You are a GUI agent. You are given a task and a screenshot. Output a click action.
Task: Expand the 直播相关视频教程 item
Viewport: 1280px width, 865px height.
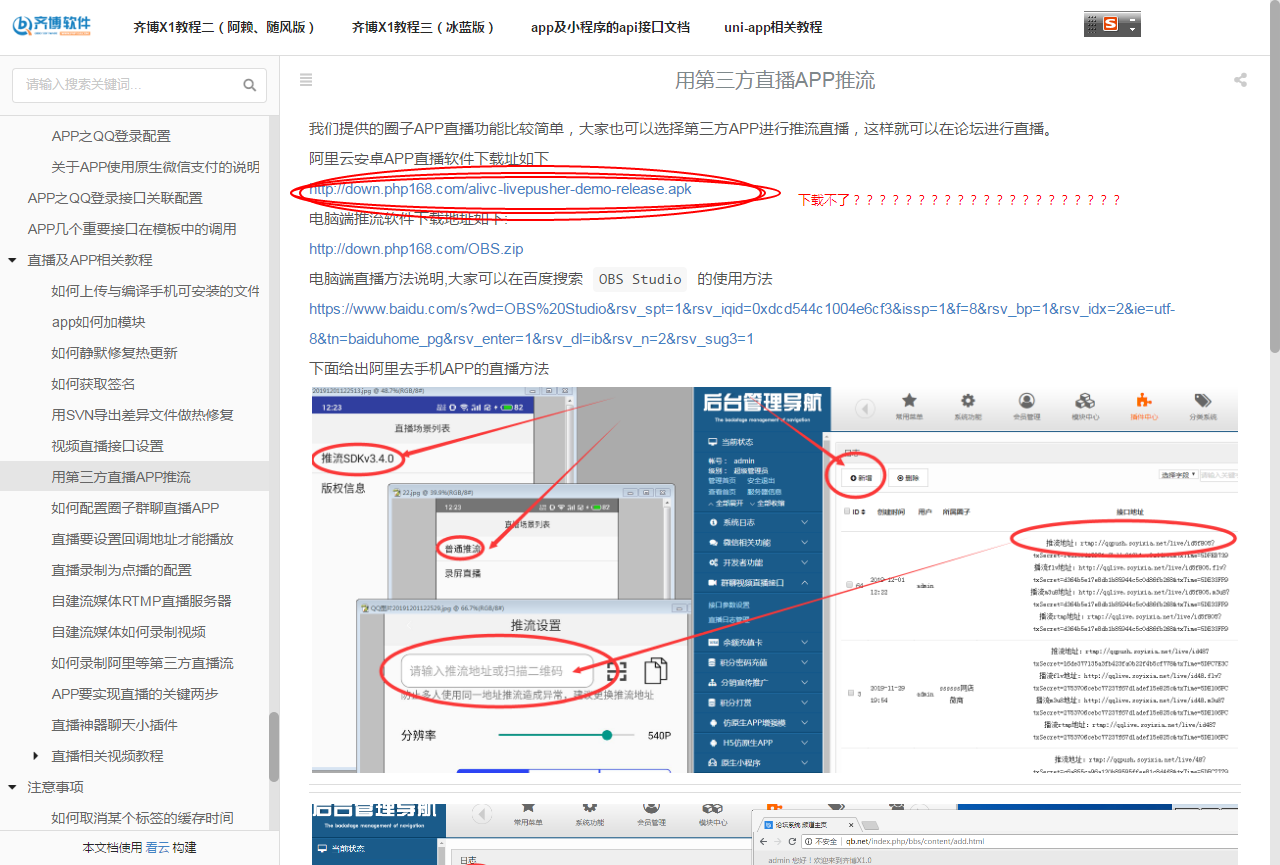36,756
